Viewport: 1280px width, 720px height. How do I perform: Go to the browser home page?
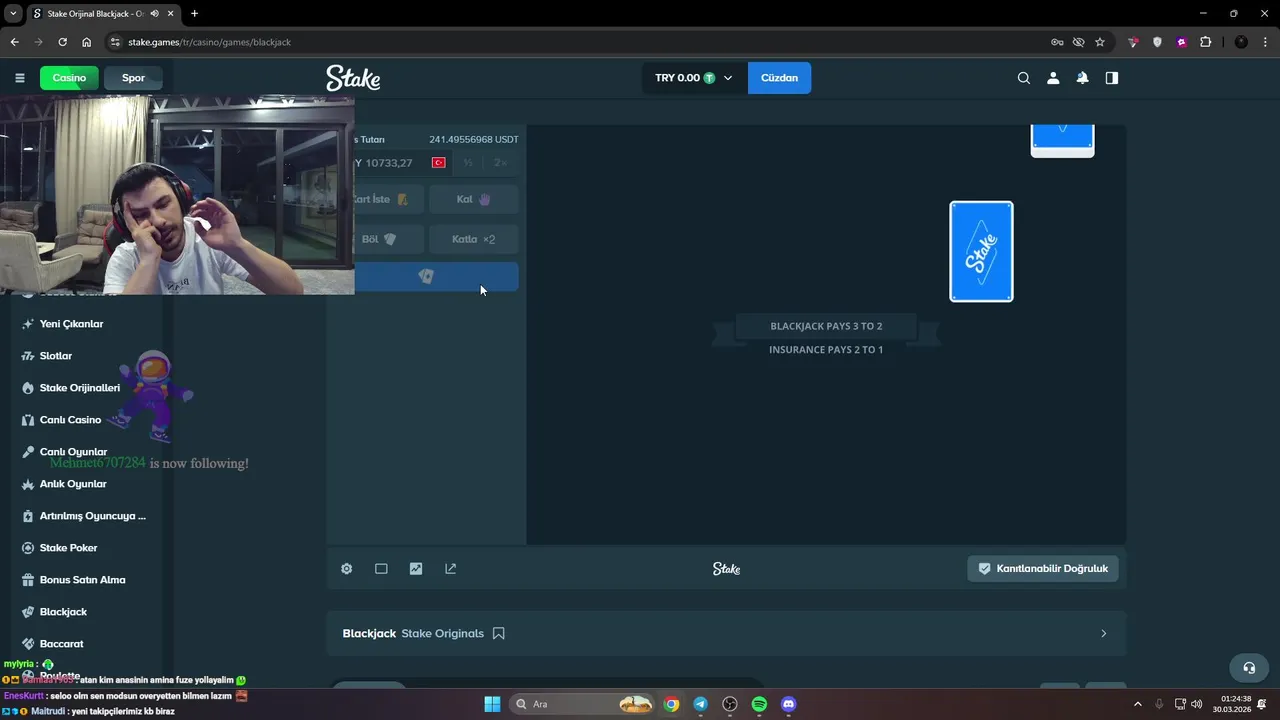point(86,42)
